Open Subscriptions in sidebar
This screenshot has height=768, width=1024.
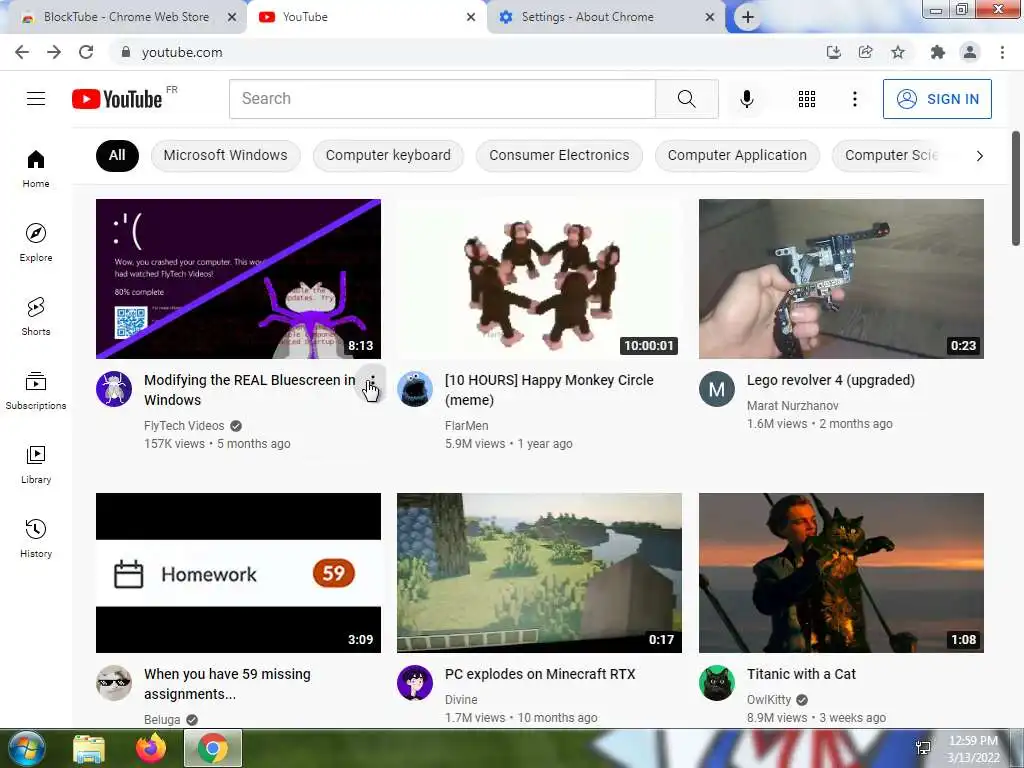pyautogui.click(x=36, y=391)
